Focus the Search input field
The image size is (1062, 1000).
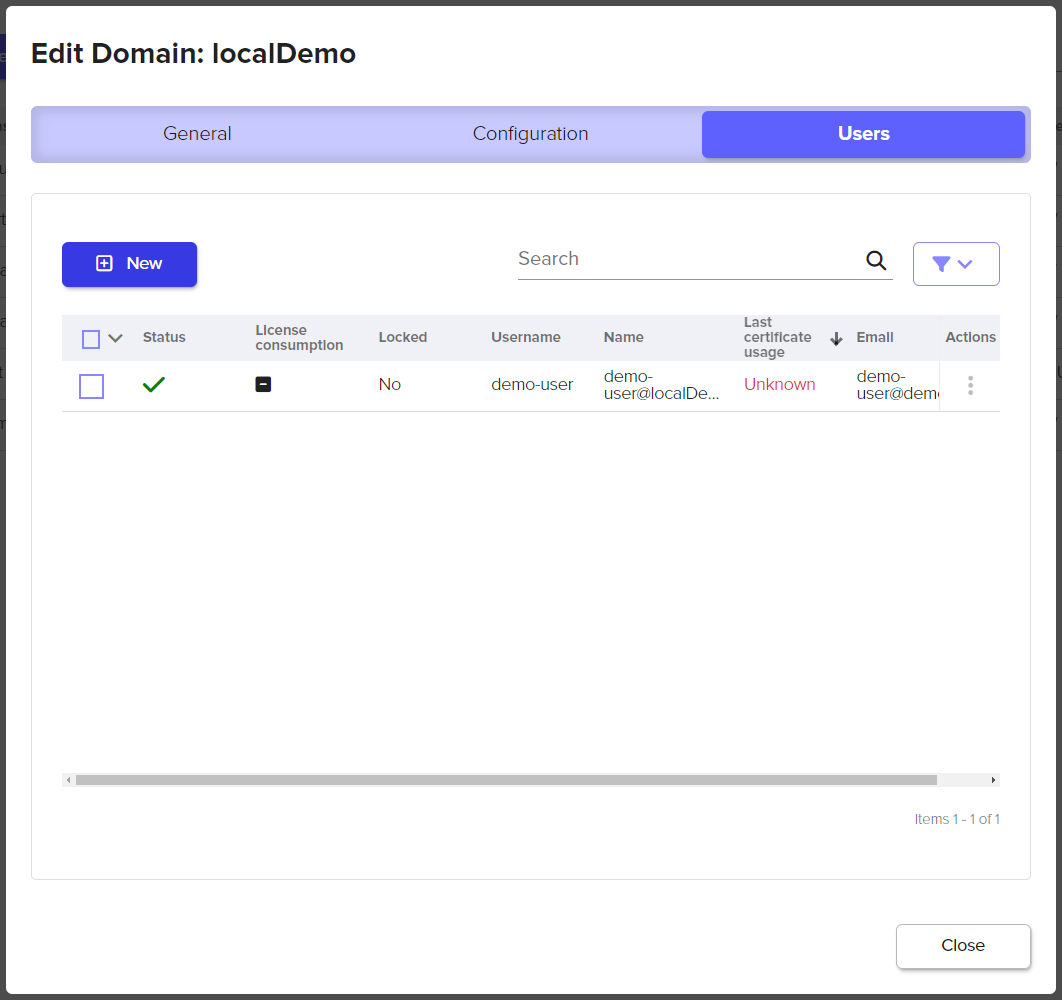(x=685, y=259)
